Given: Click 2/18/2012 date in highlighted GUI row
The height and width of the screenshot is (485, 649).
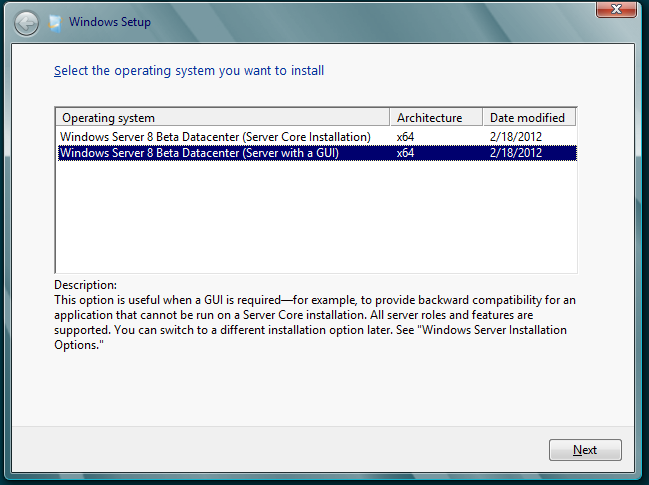Looking at the screenshot, I should click(516, 153).
